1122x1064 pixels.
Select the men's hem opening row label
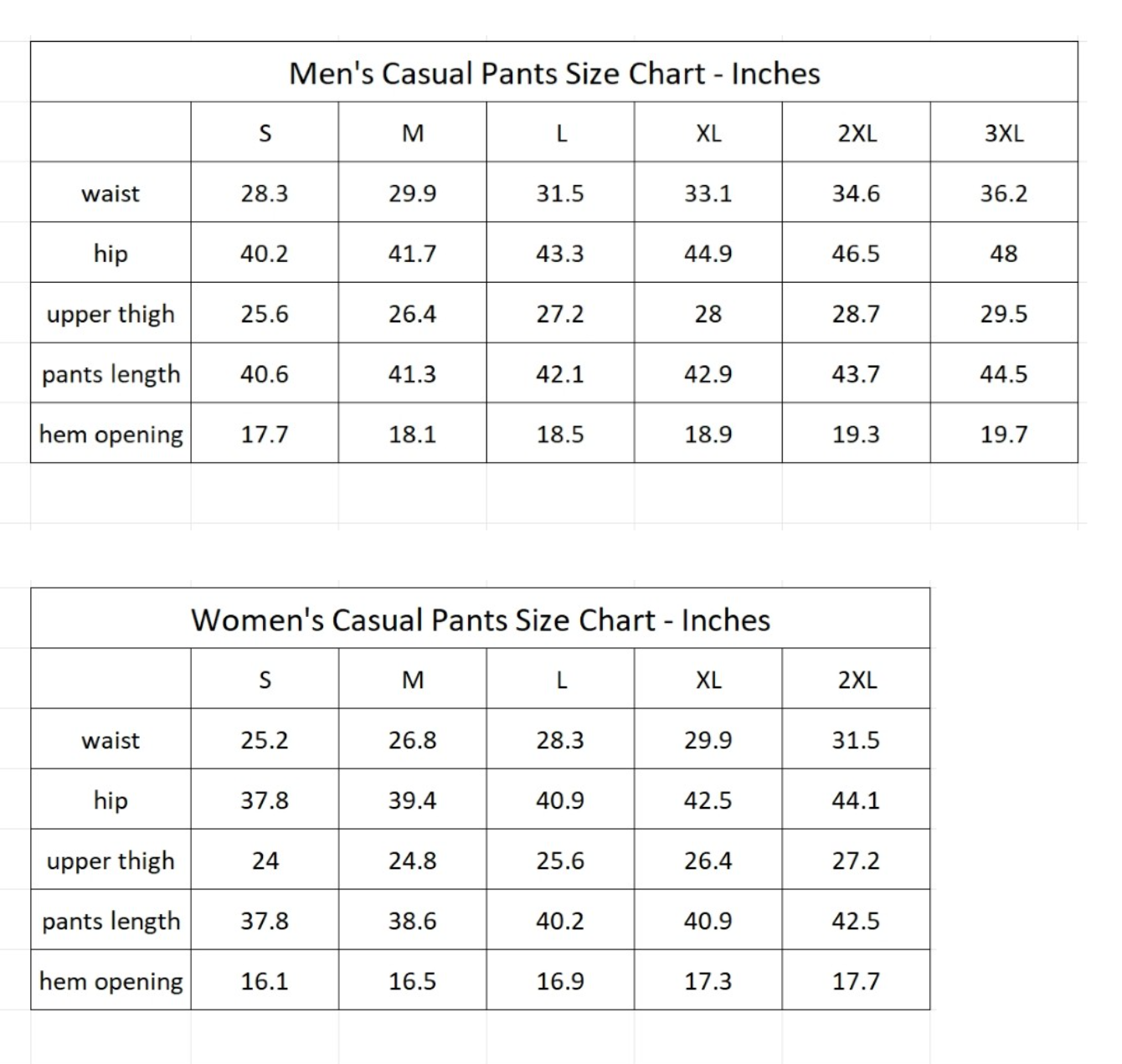111,434
